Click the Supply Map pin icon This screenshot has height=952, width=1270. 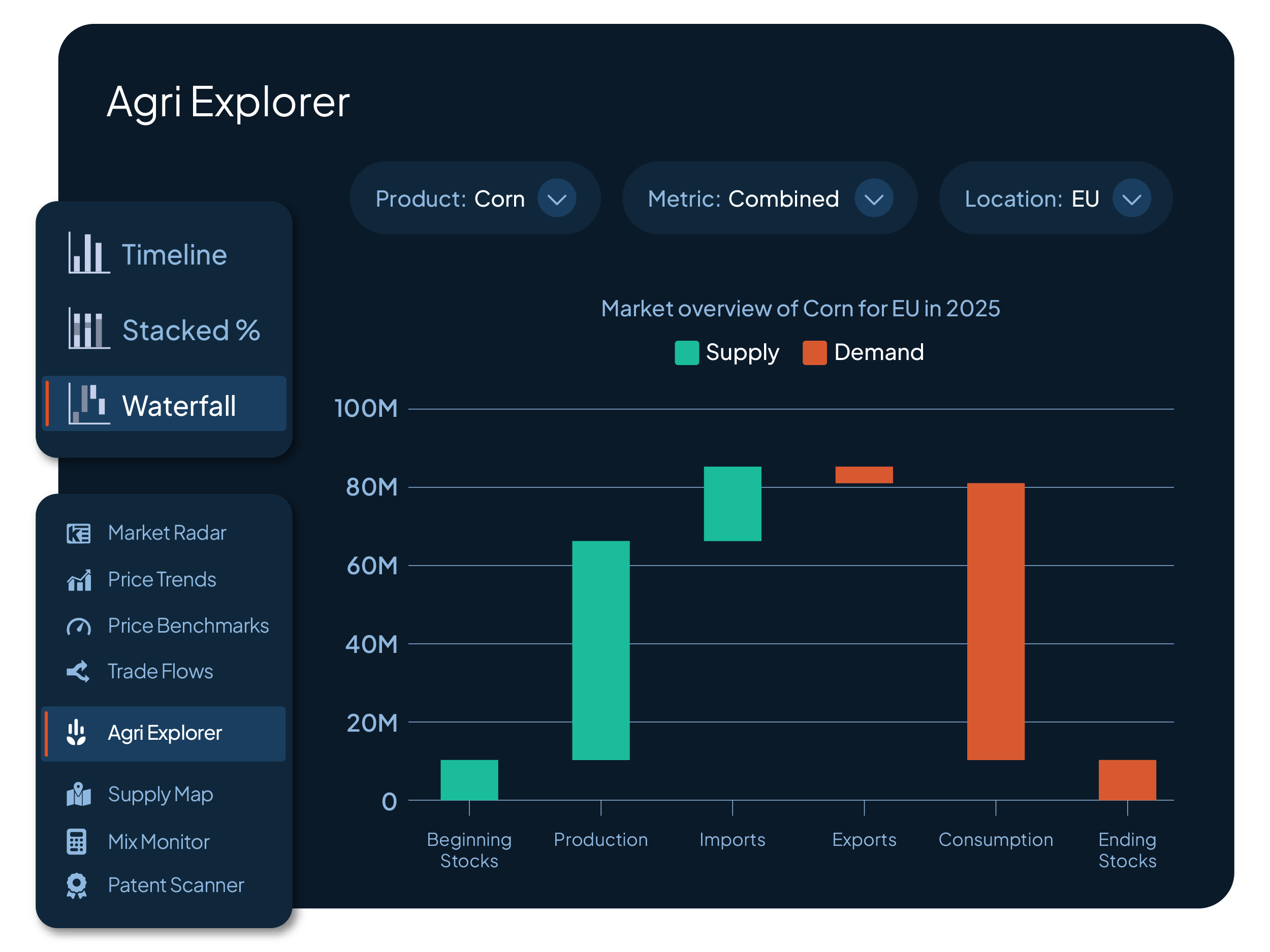(79, 794)
